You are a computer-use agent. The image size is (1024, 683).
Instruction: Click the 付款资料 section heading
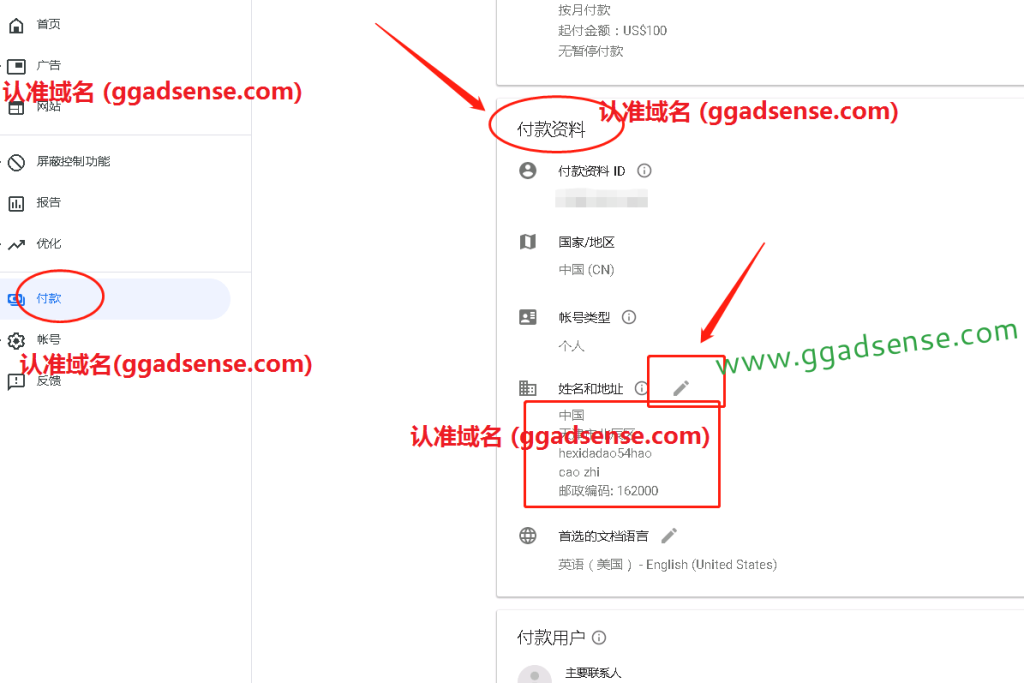pos(551,129)
